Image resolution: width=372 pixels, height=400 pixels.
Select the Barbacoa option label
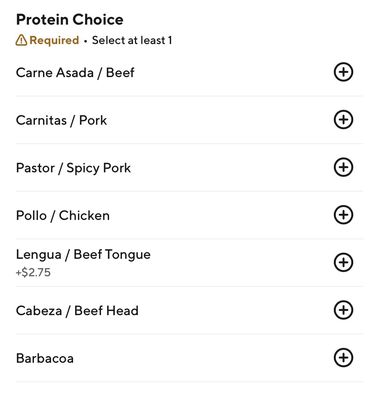[x=45, y=359]
